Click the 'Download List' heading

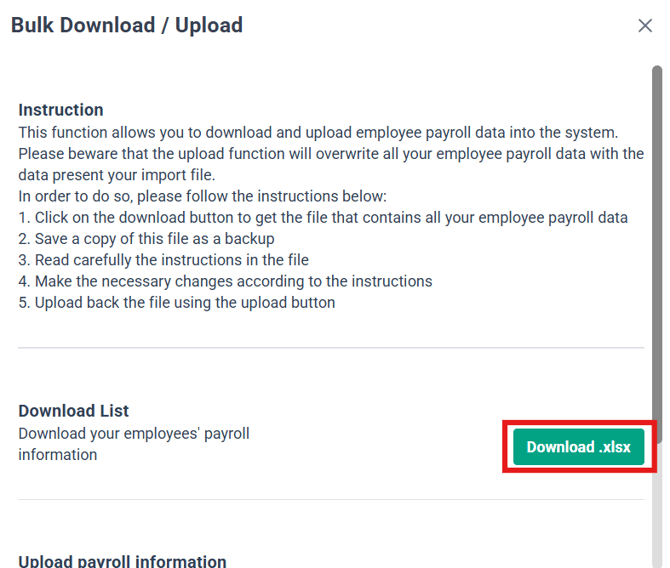pyautogui.click(x=74, y=411)
